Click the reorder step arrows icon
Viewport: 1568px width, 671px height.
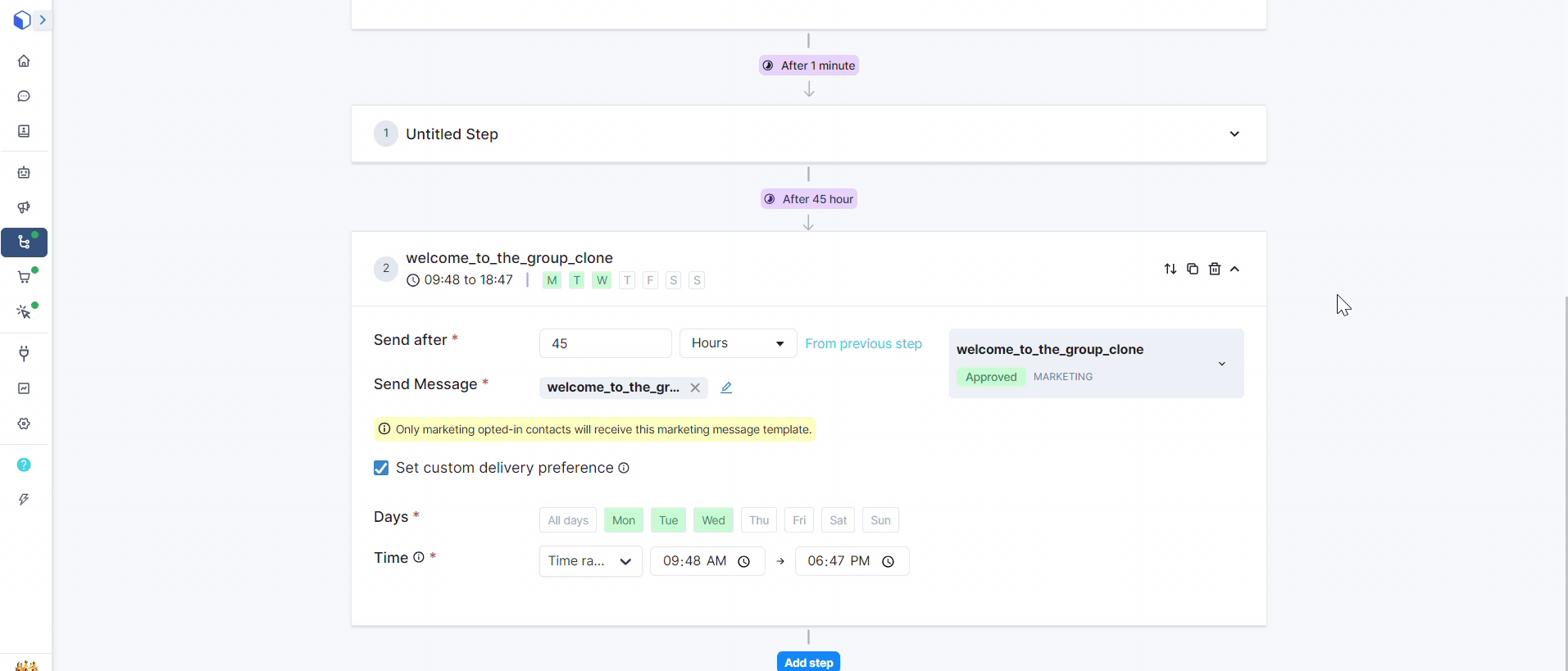click(x=1170, y=269)
